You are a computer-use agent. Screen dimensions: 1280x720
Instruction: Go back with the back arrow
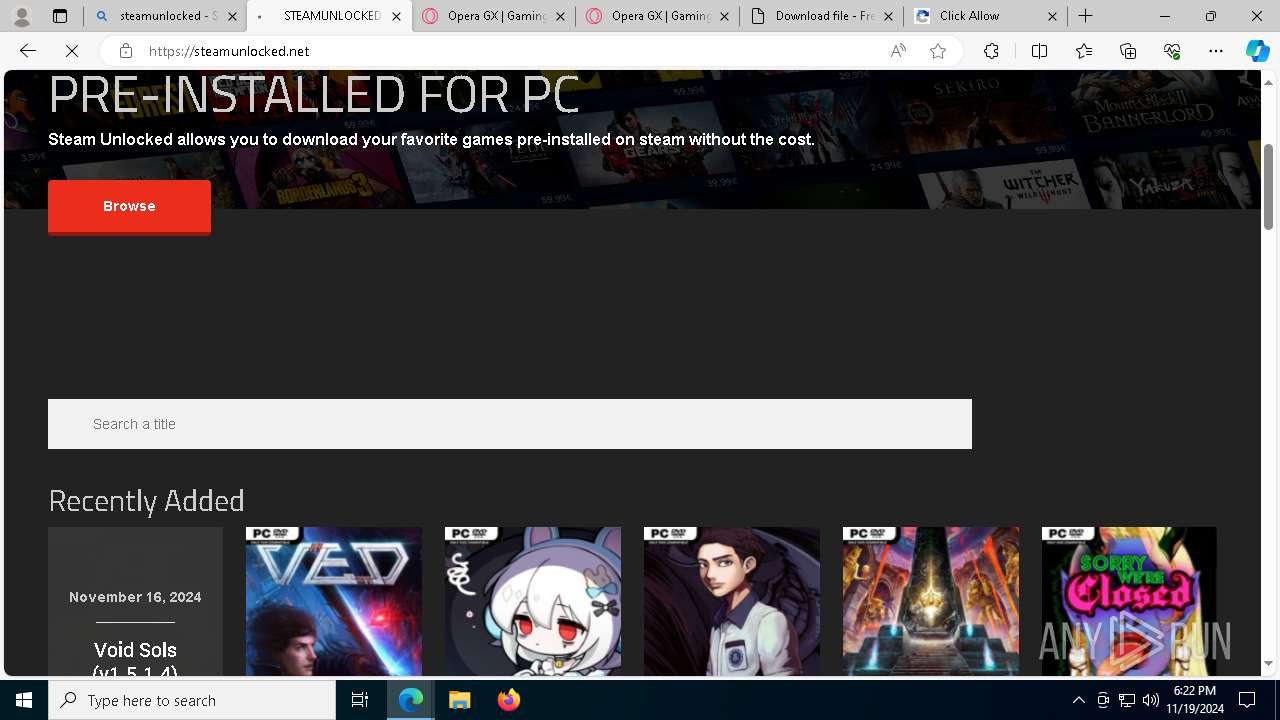pyautogui.click(x=28, y=51)
